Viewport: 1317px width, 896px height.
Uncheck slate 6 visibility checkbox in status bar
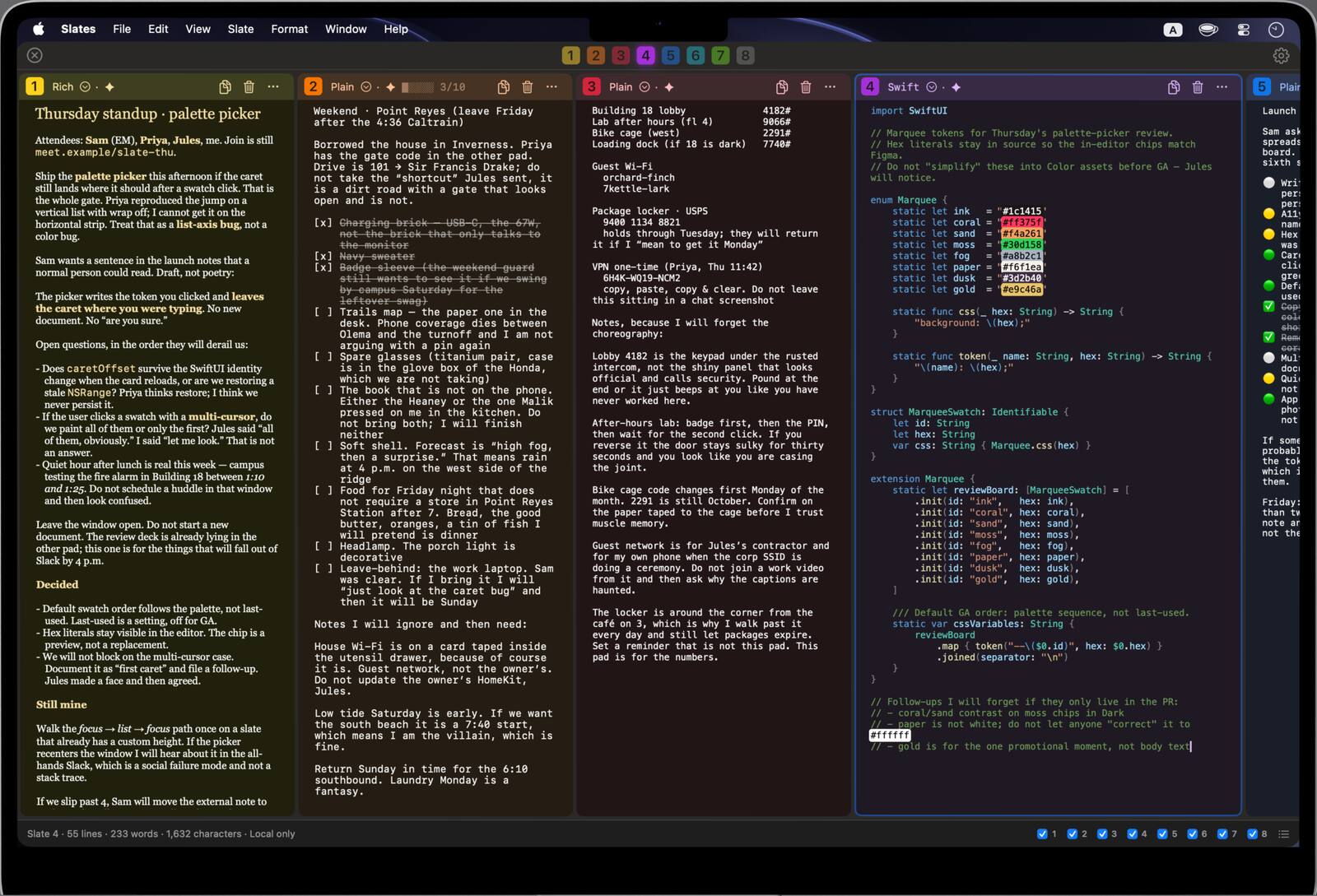pyautogui.click(x=1192, y=833)
